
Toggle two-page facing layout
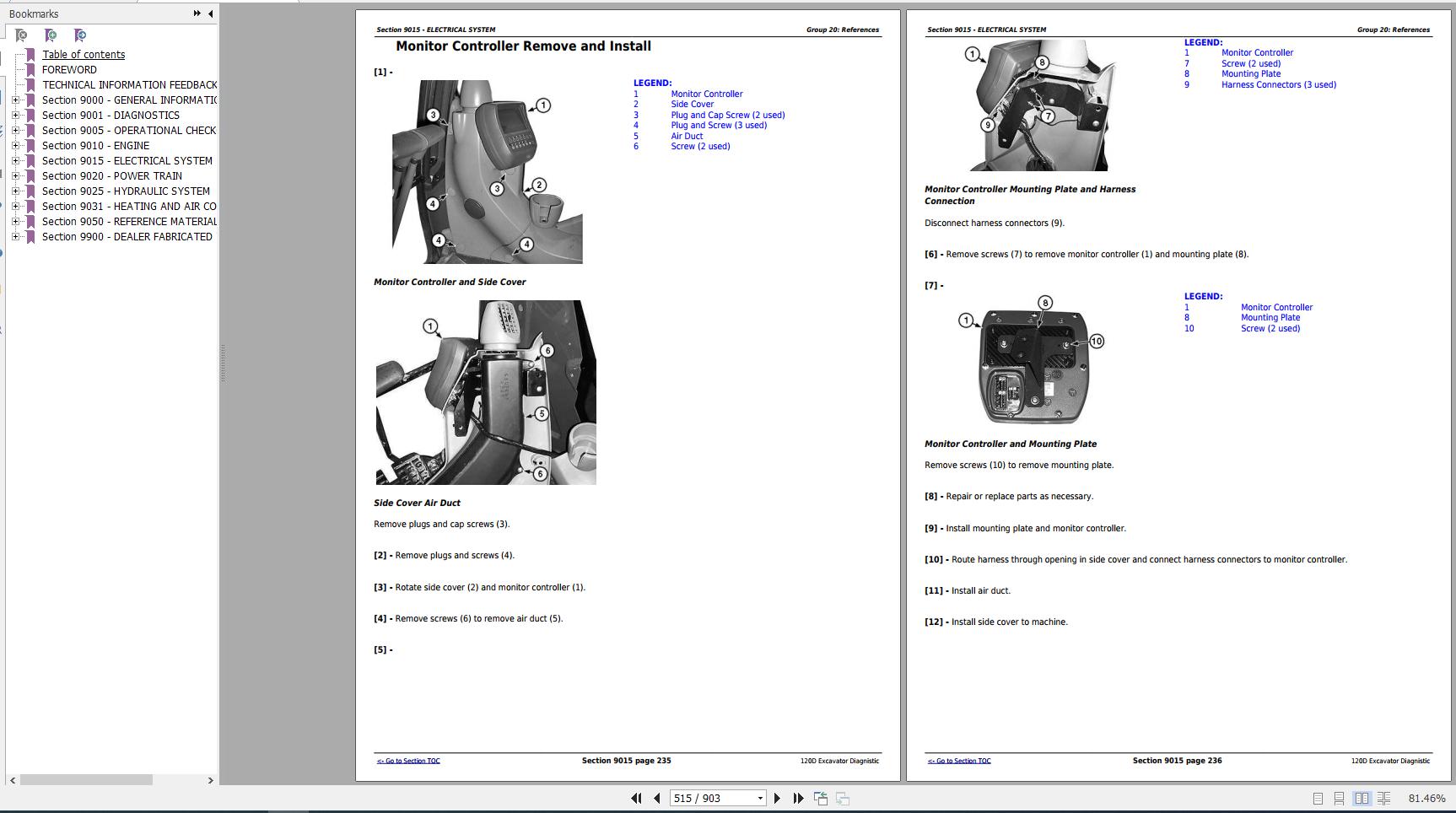click(x=1362, y=798)
